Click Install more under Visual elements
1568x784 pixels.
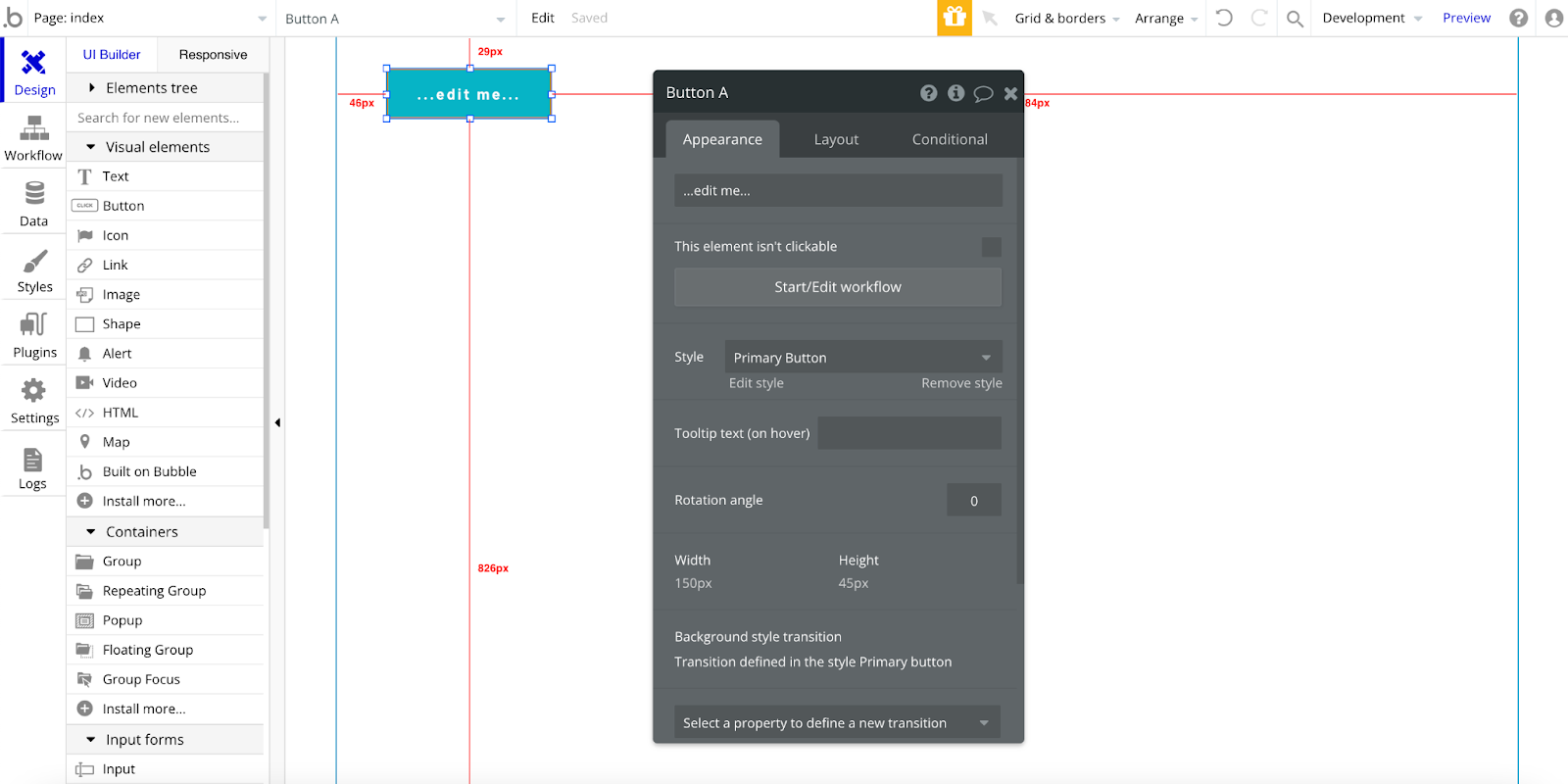coord(166,501)
